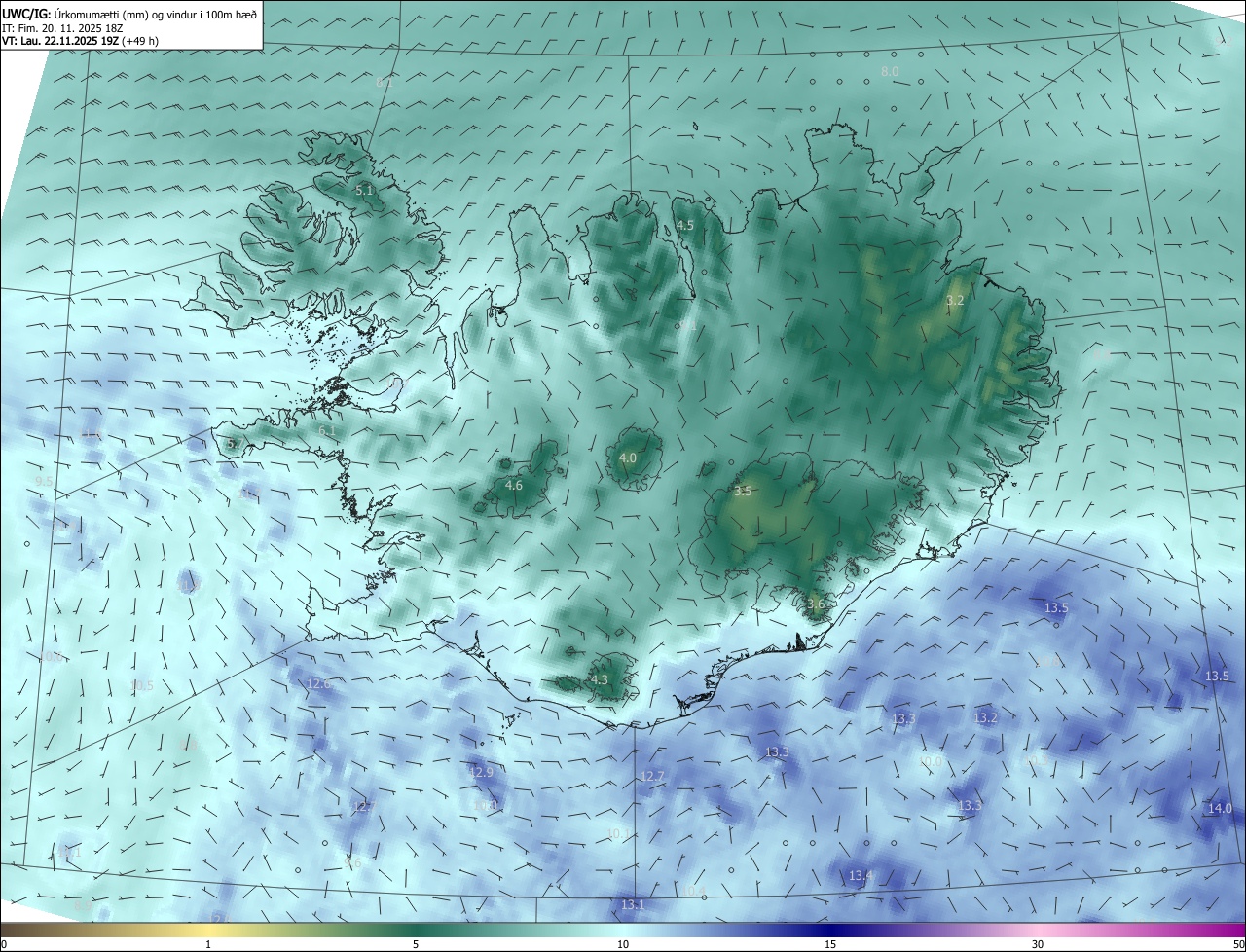Click the 3.5 value label on Vatnajökull
1246x952 pixels.
click(x=743, y=491)
